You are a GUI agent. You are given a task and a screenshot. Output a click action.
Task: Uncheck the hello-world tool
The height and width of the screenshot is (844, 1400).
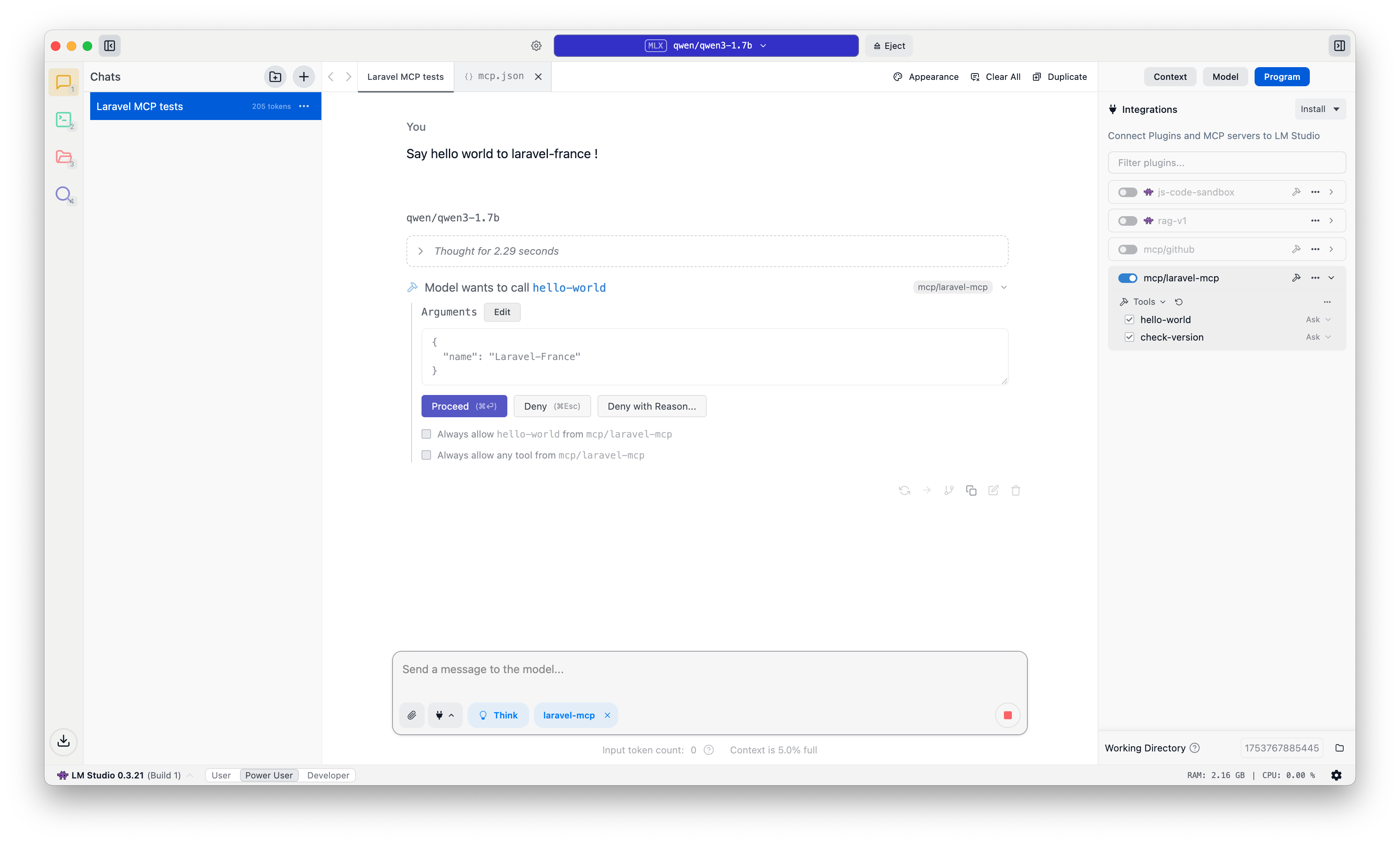tap(1129, 319)
